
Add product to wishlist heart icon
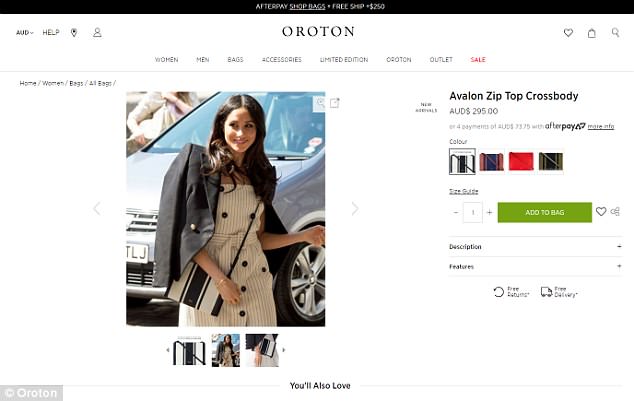[x=601, y=211]
